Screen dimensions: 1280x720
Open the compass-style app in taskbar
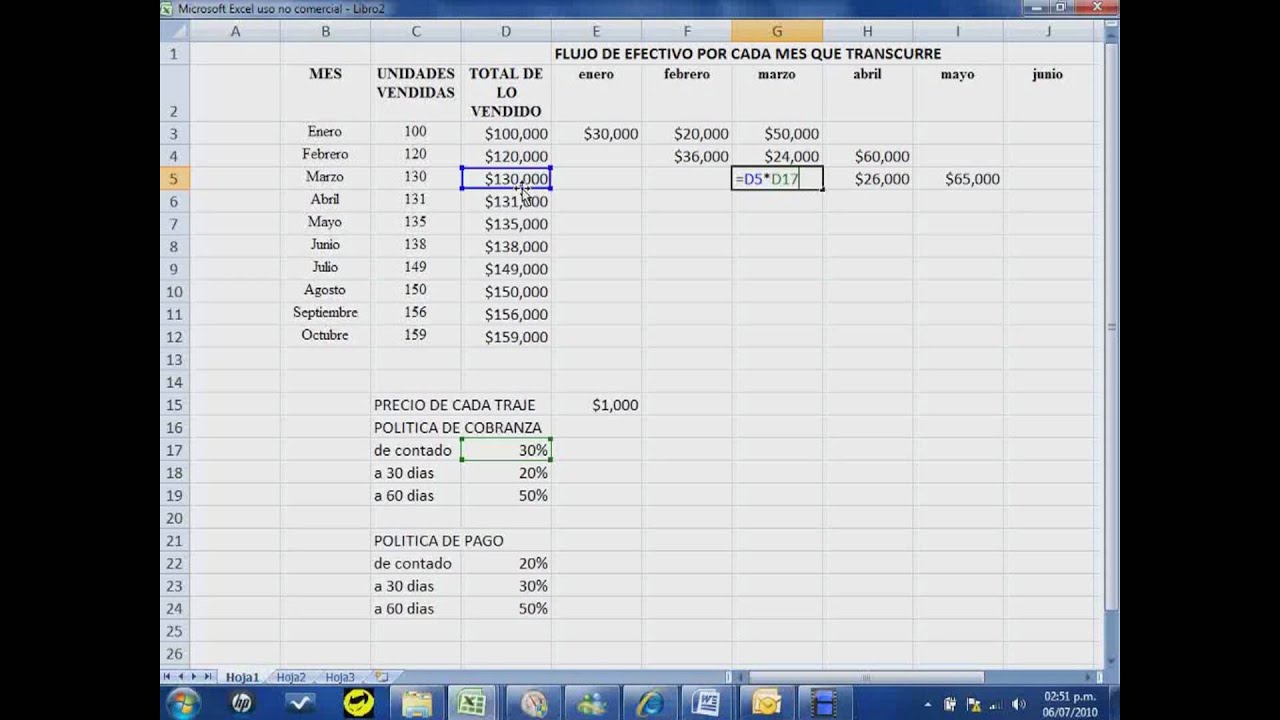point(533,704)
